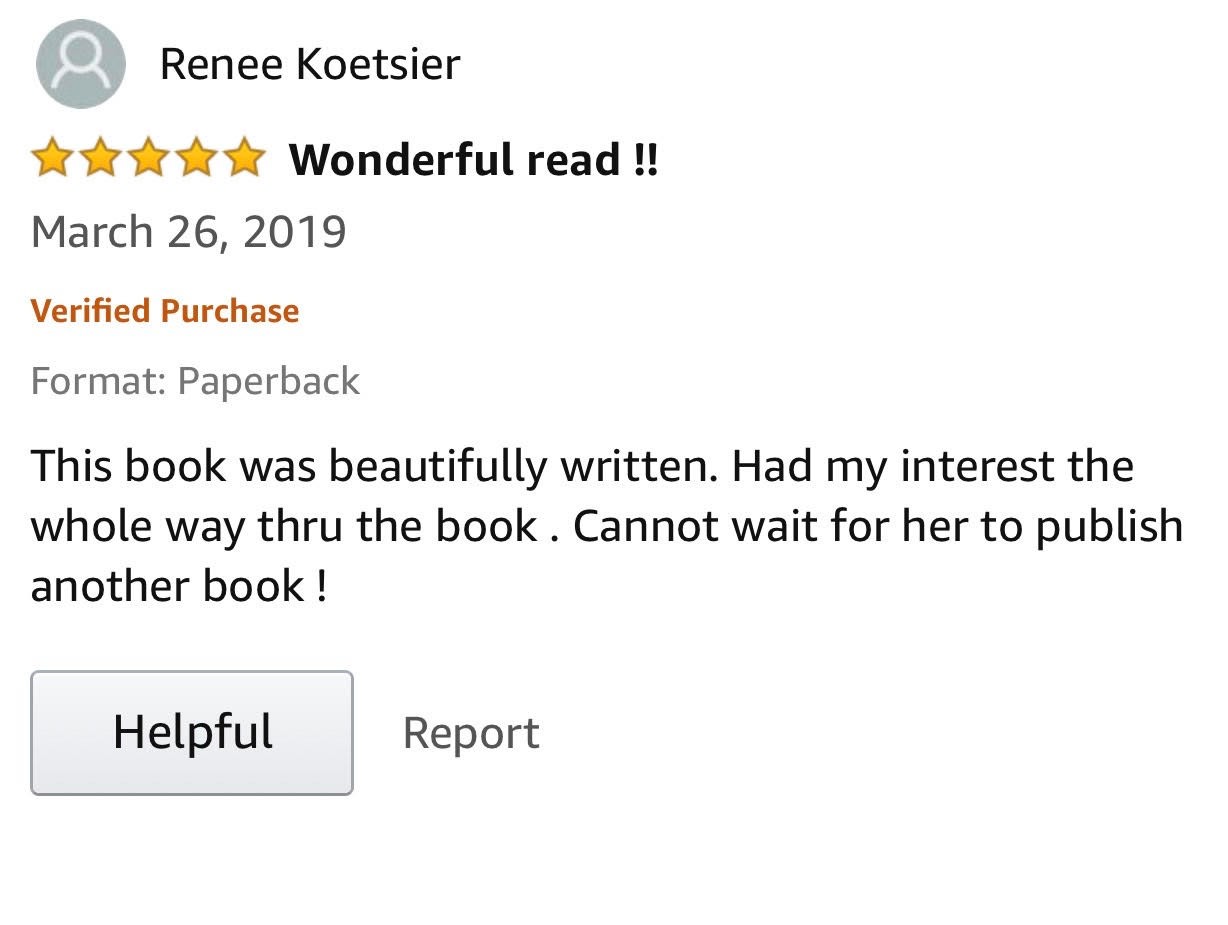Click the 'Wonderful read !!' review title
The height and width of the screenshot is (925, 1228).
[474, 160]
